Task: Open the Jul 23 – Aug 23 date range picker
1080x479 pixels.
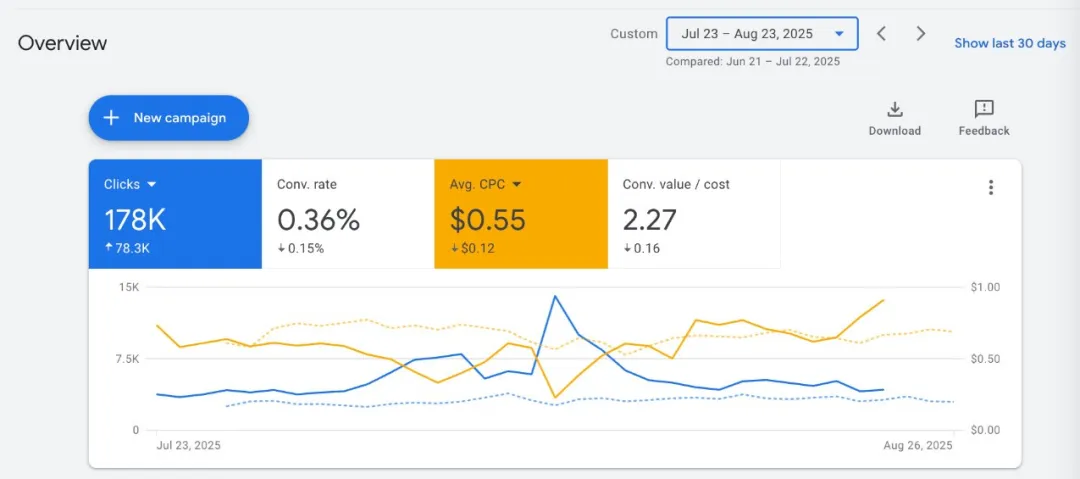Action: point(762,34)
